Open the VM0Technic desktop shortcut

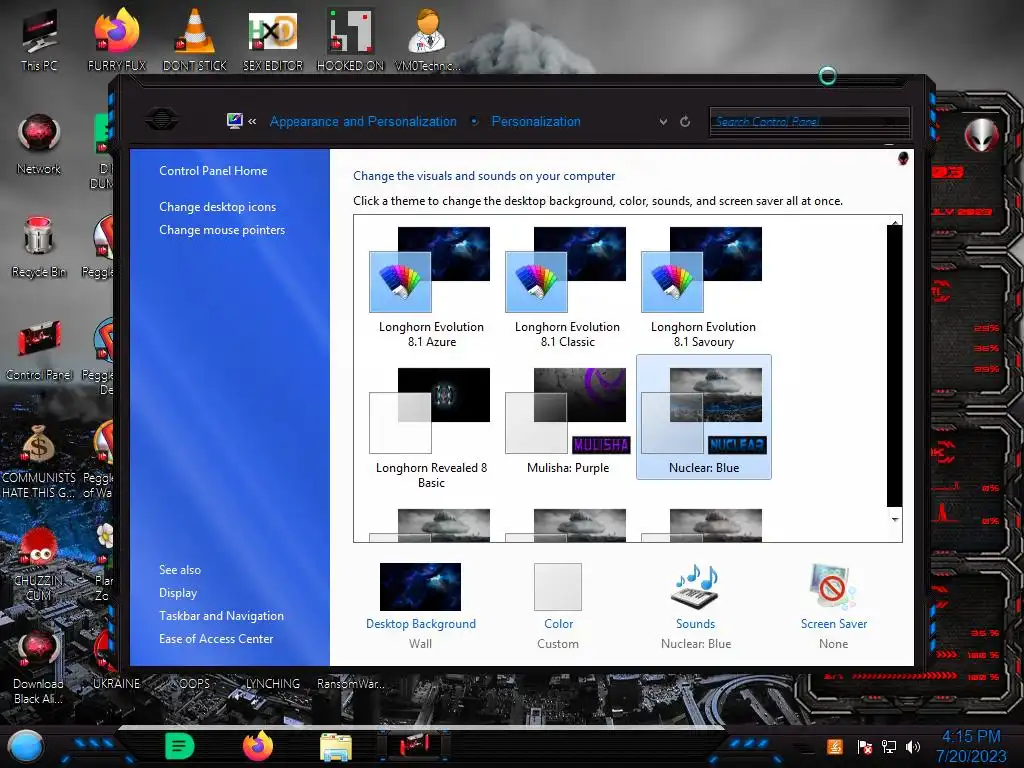point(428,39)
